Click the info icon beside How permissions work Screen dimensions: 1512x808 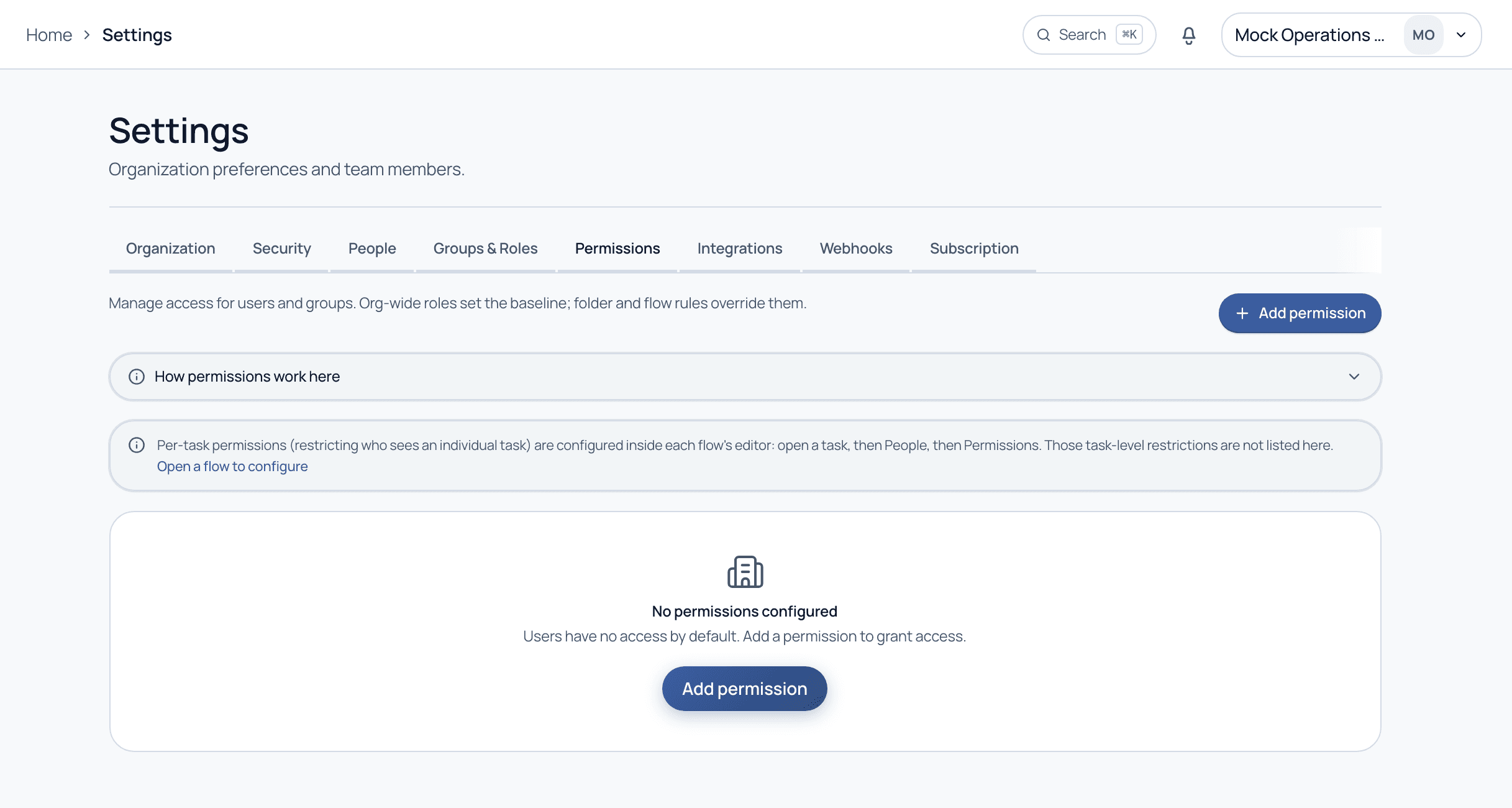(137, 377)
